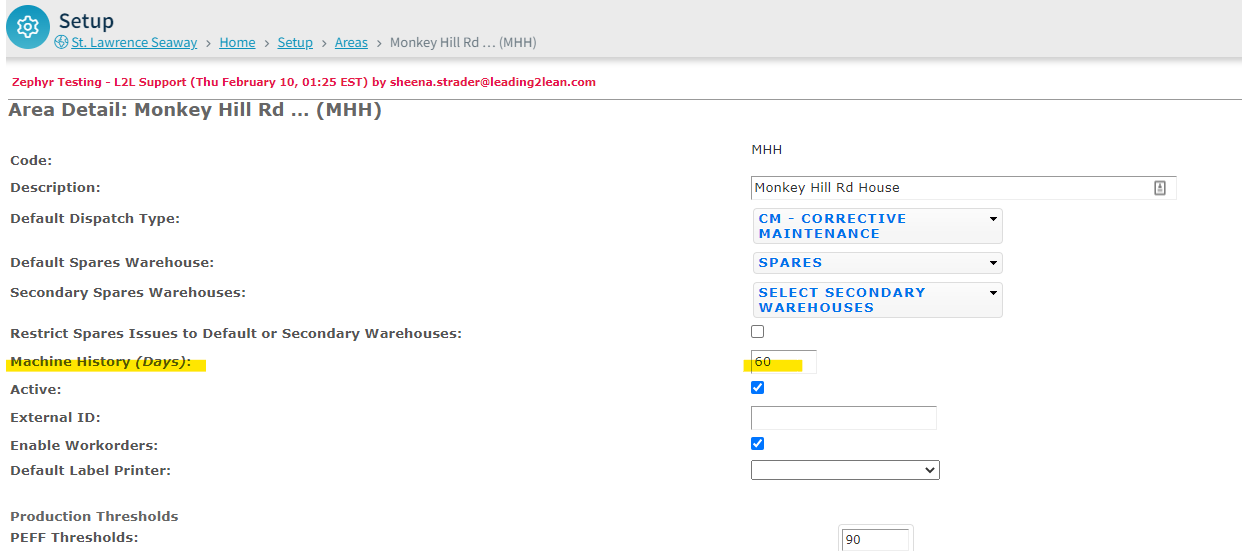1242x551 pixels.
Task: Expand the Select Secondary Warehouses dropdown
Action: point(877,300)
